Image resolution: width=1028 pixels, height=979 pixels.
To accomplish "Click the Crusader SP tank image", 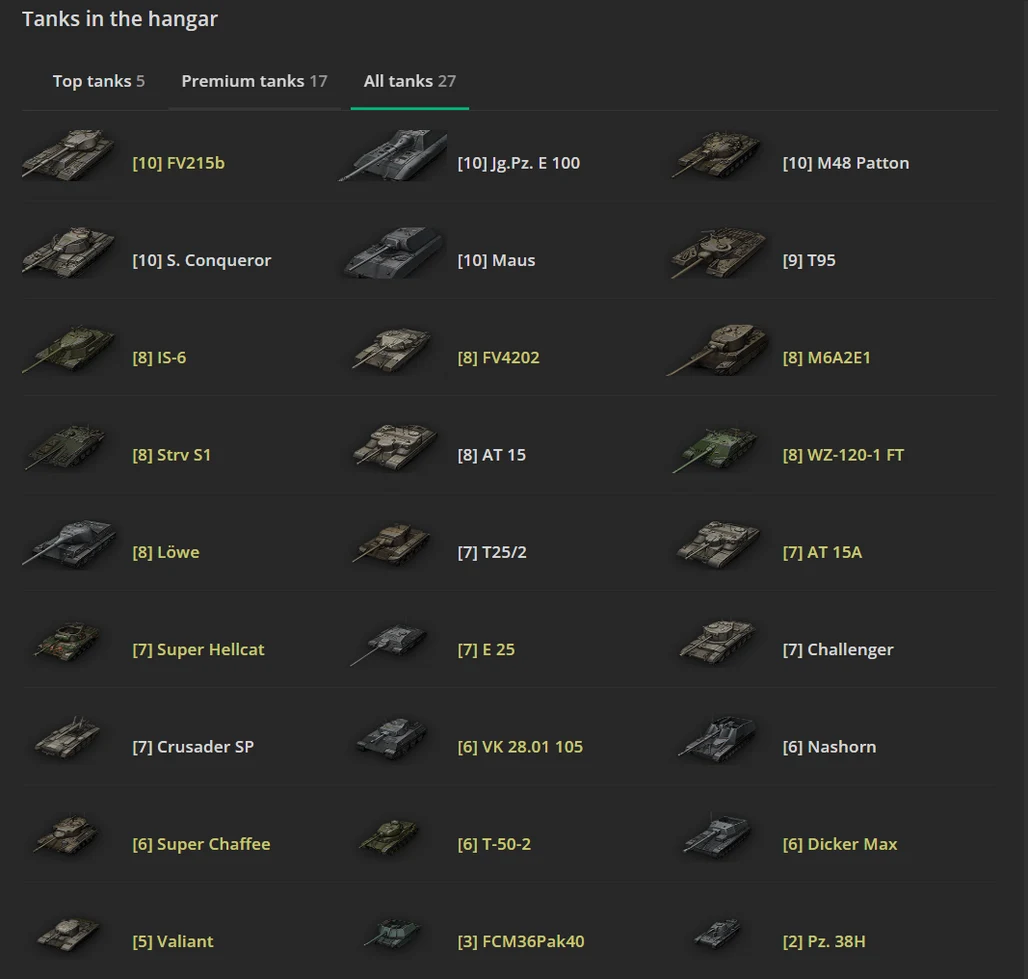I will (67, 738).
